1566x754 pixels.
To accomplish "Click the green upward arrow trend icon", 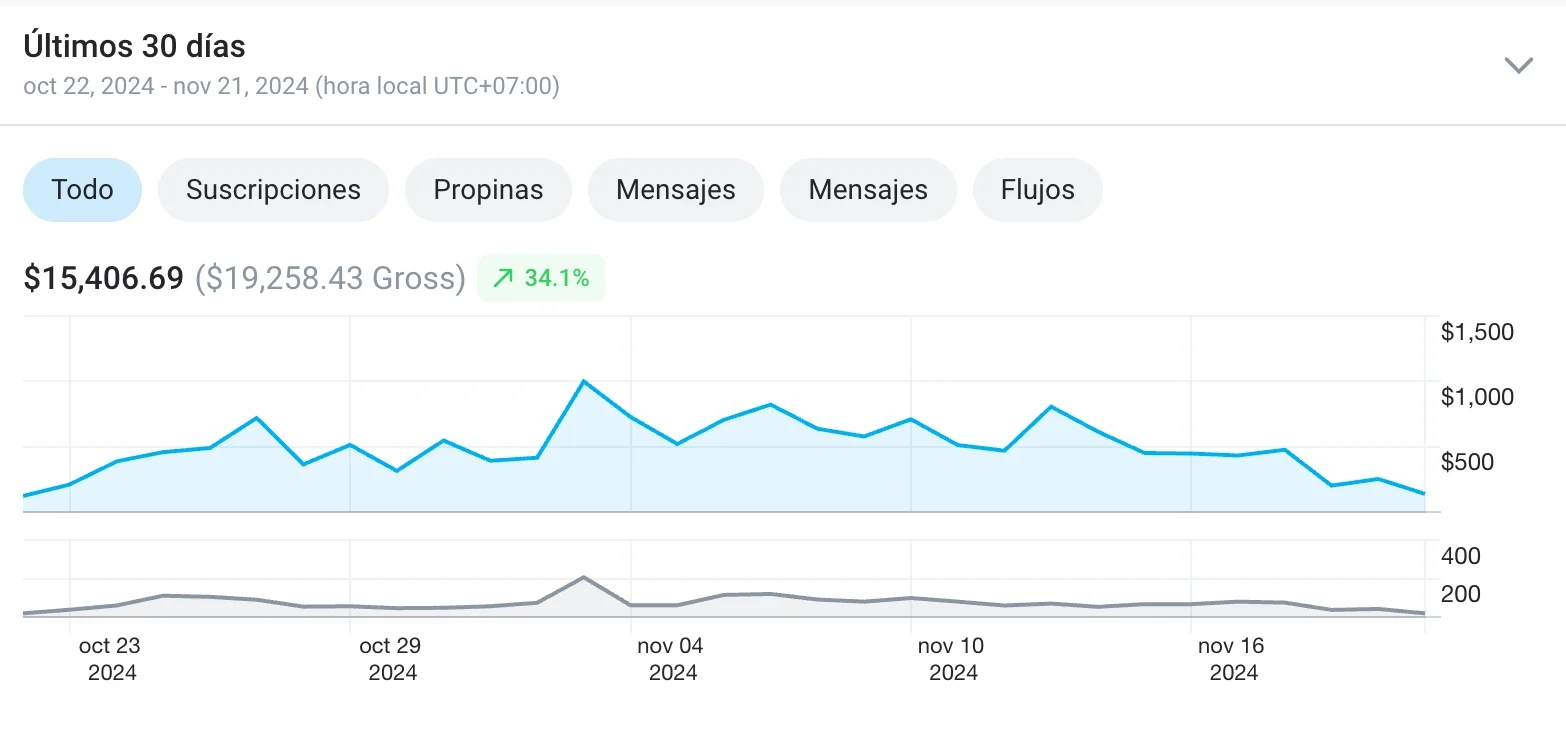I will [x=504, y=279].
